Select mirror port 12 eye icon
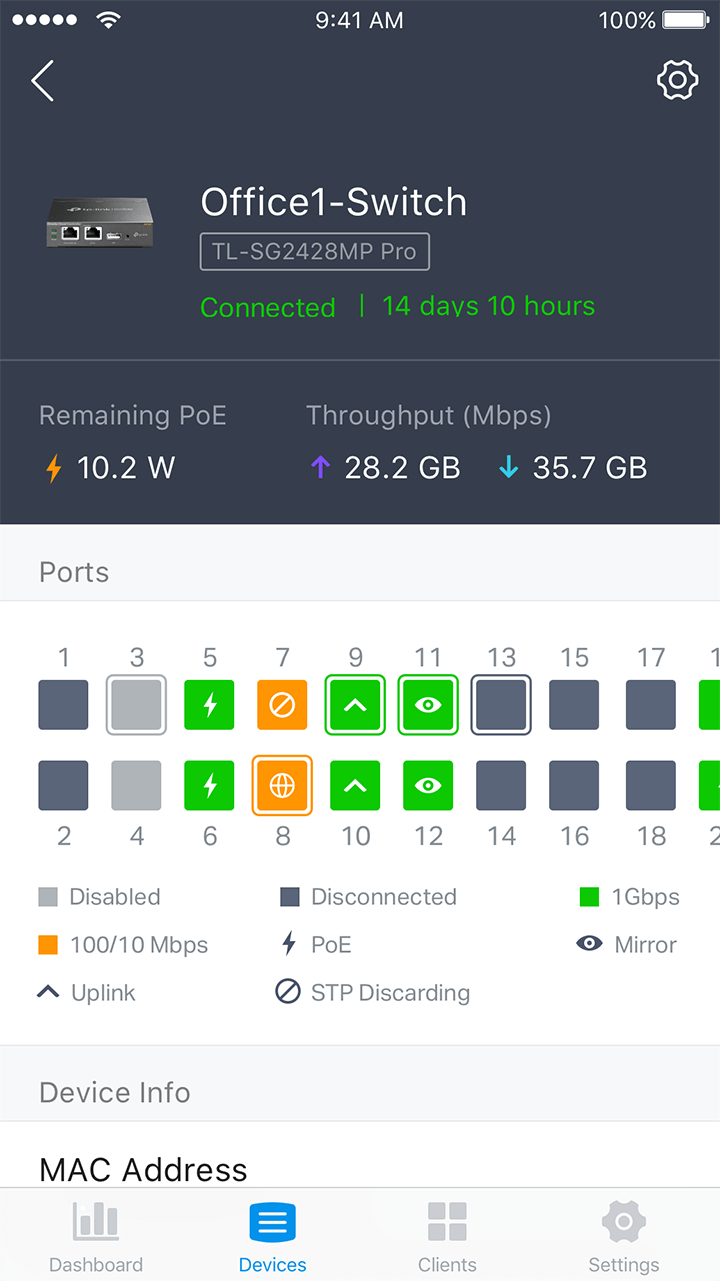Screen dimensions: 720x1281 [428, 785]
